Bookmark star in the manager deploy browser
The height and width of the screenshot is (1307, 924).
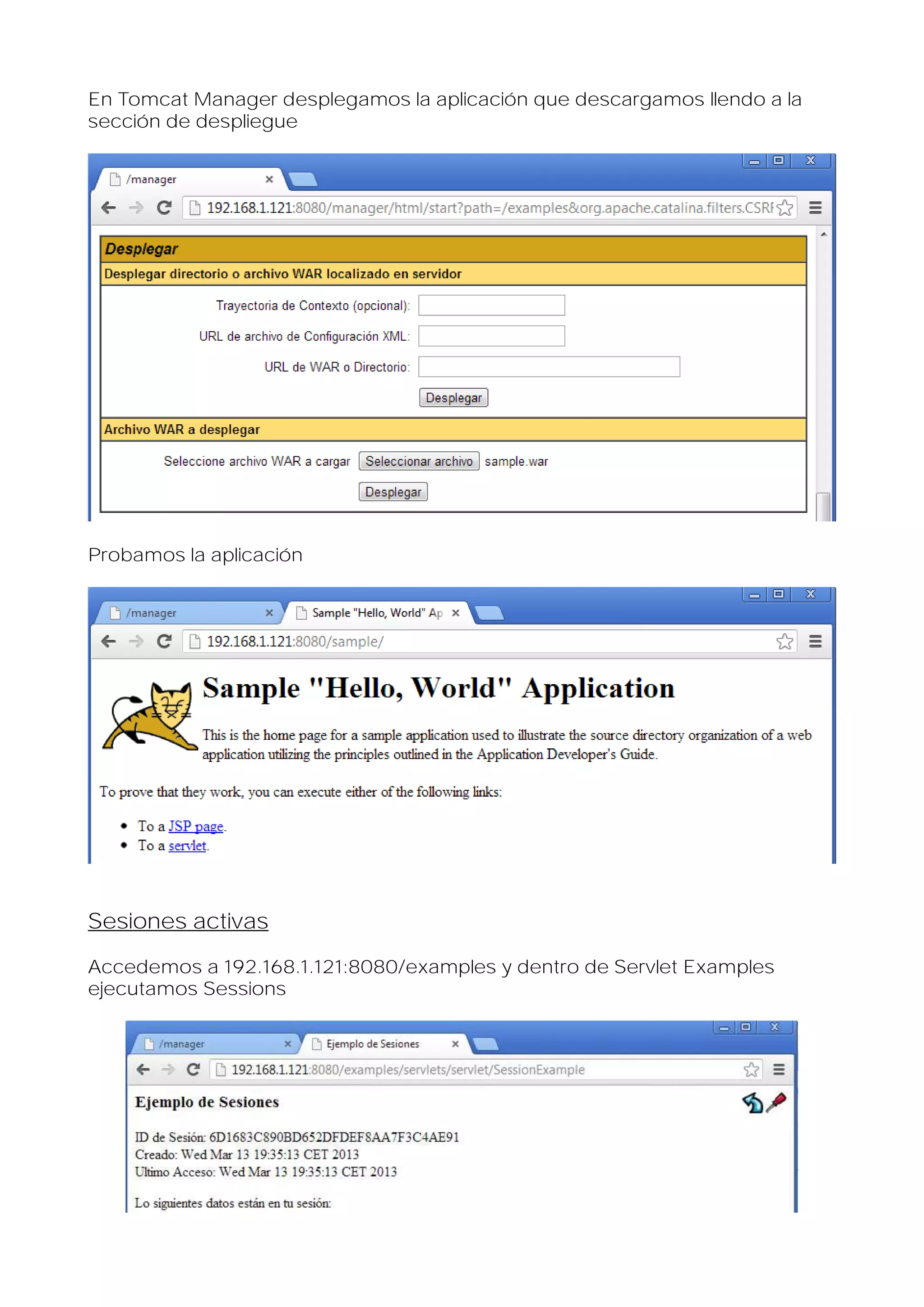click(785, 208)
